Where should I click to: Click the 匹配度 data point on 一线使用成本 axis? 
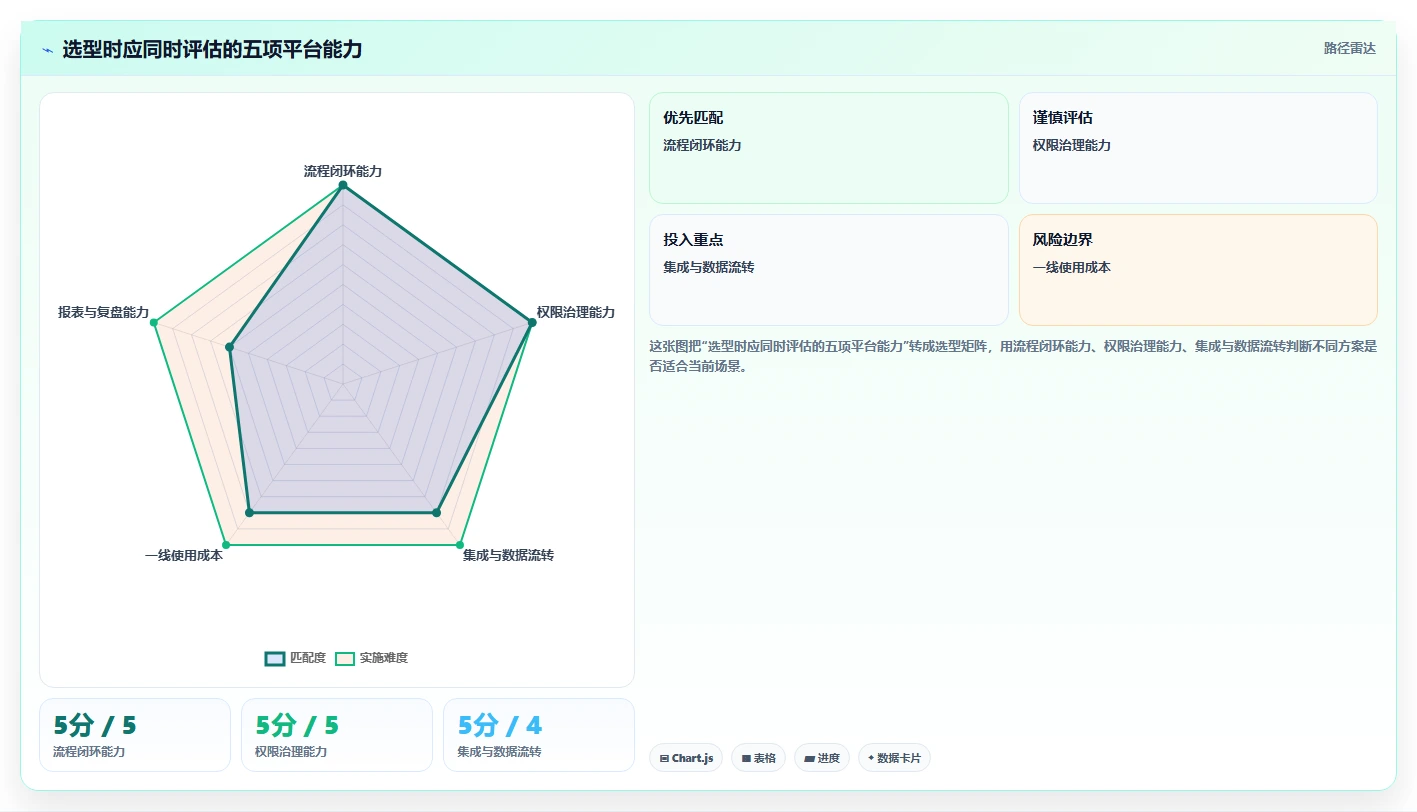pyautogui.click(x=249, y=513)
